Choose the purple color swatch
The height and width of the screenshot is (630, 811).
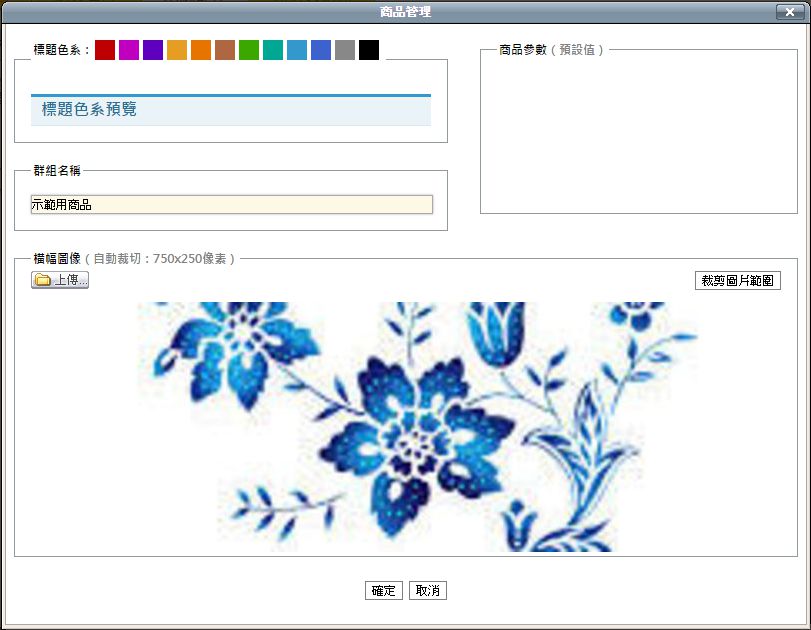[x=153, y=50]
